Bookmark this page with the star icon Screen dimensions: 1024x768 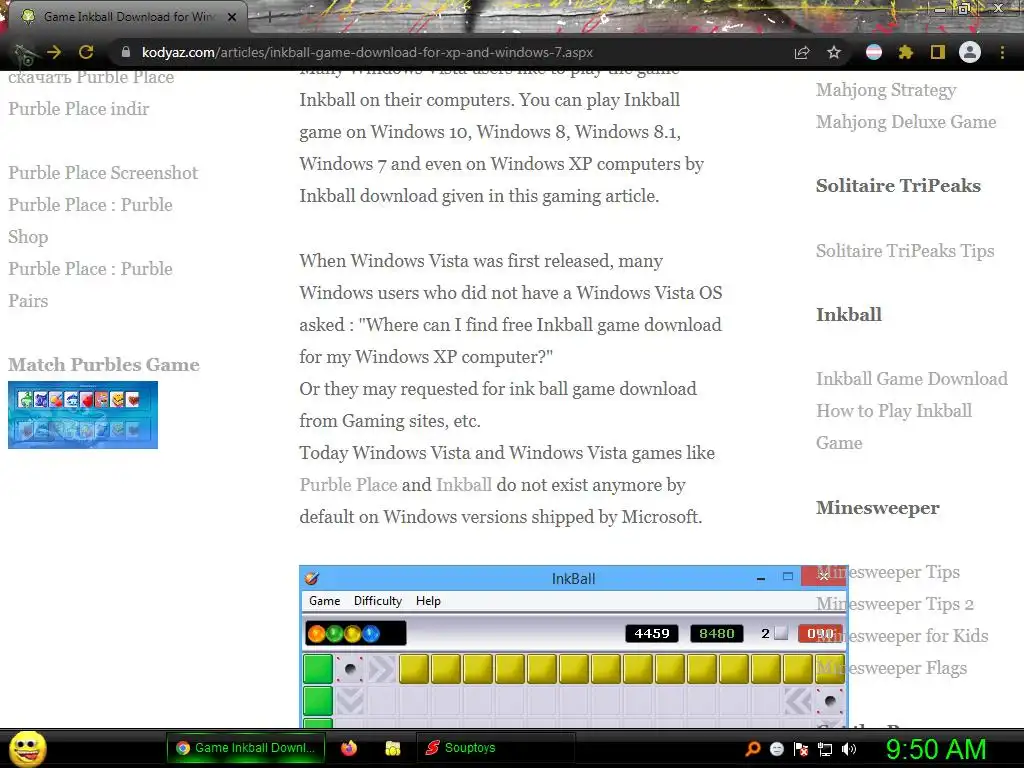(834, 52)
